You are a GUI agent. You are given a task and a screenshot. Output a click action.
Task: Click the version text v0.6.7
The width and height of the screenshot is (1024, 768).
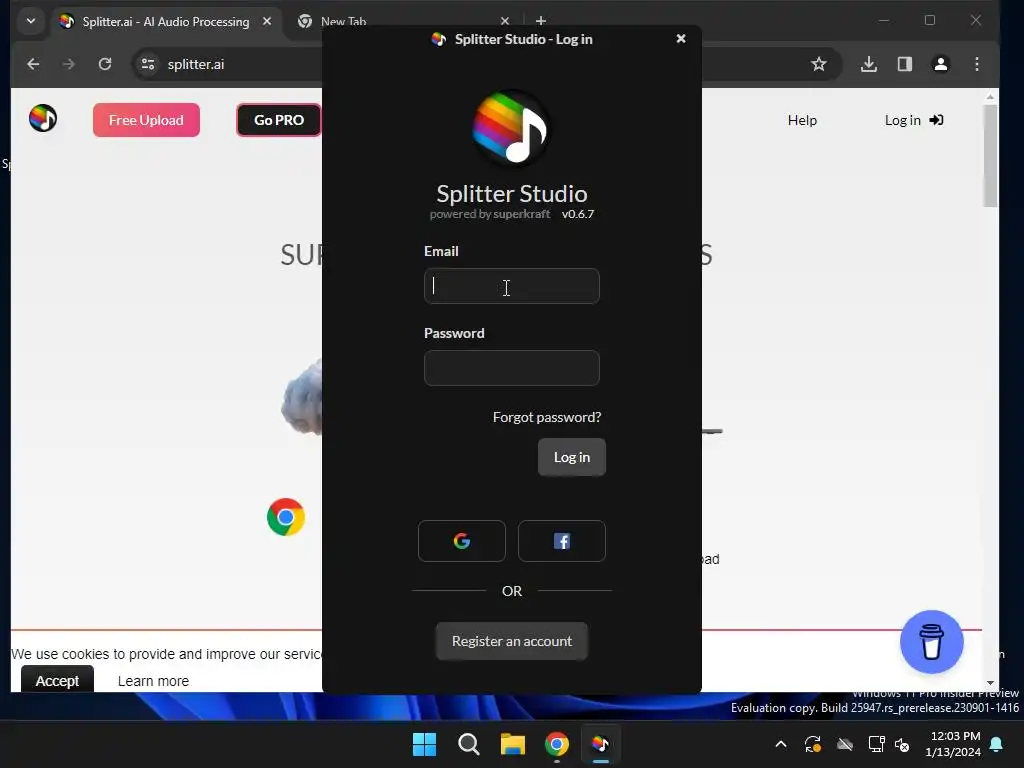[577, 214]
